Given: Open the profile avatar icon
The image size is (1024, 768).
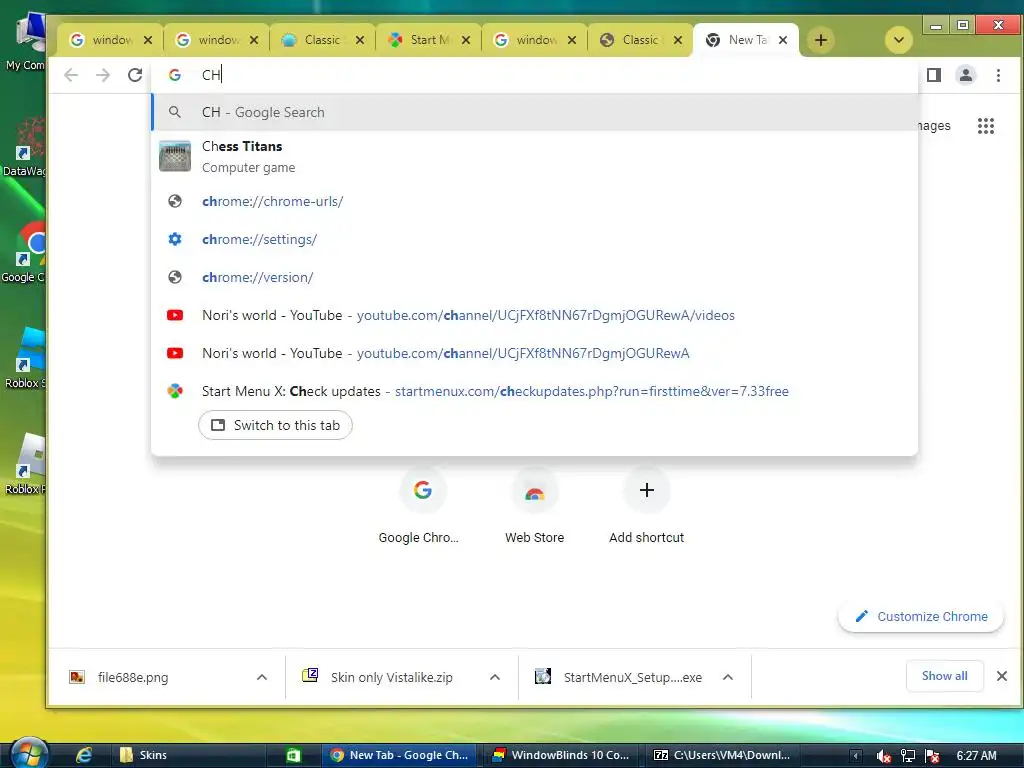Looking at the screenshot, I should (966, 75).
